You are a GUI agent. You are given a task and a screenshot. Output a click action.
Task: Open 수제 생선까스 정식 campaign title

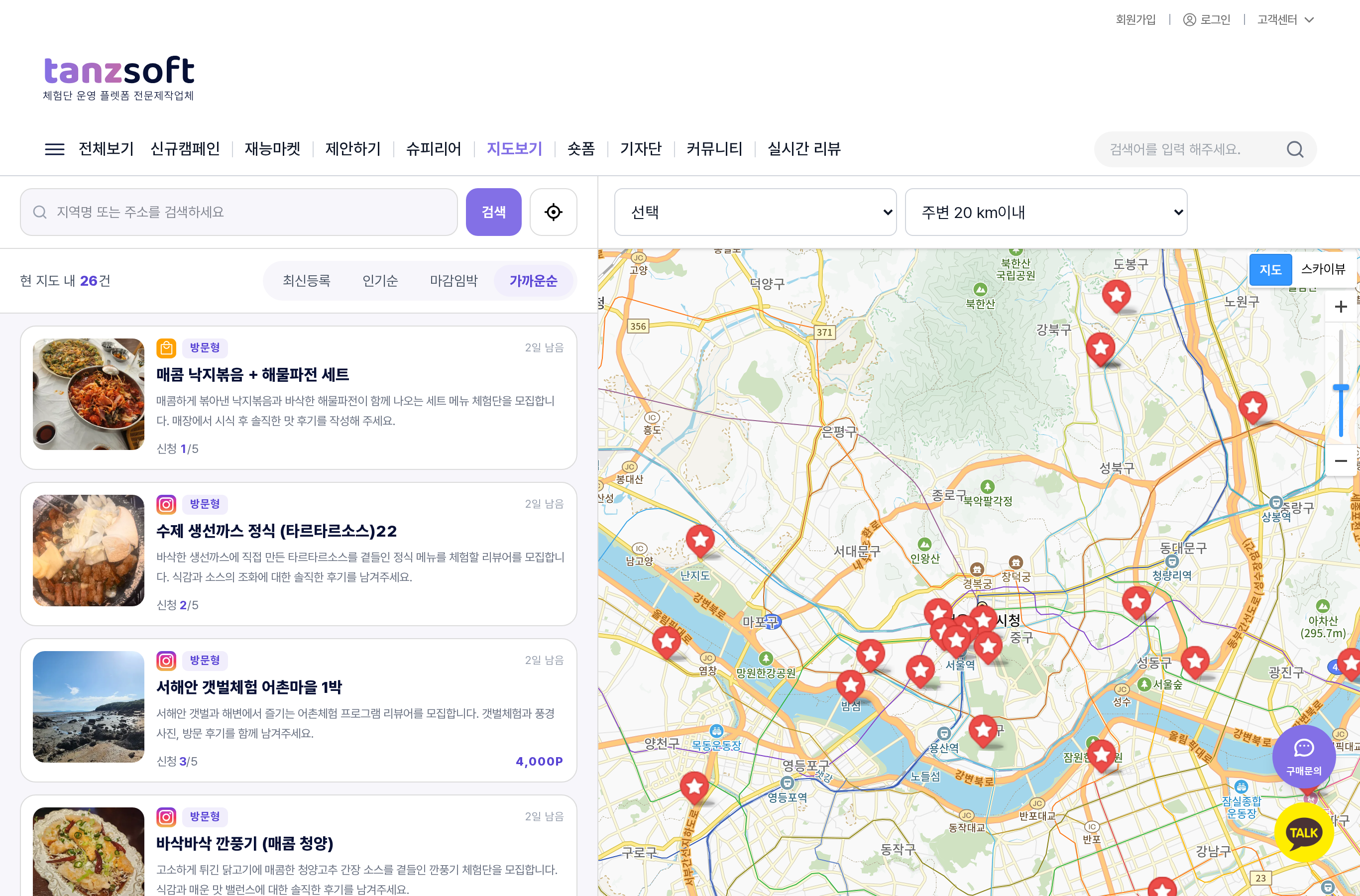(277, 531)
